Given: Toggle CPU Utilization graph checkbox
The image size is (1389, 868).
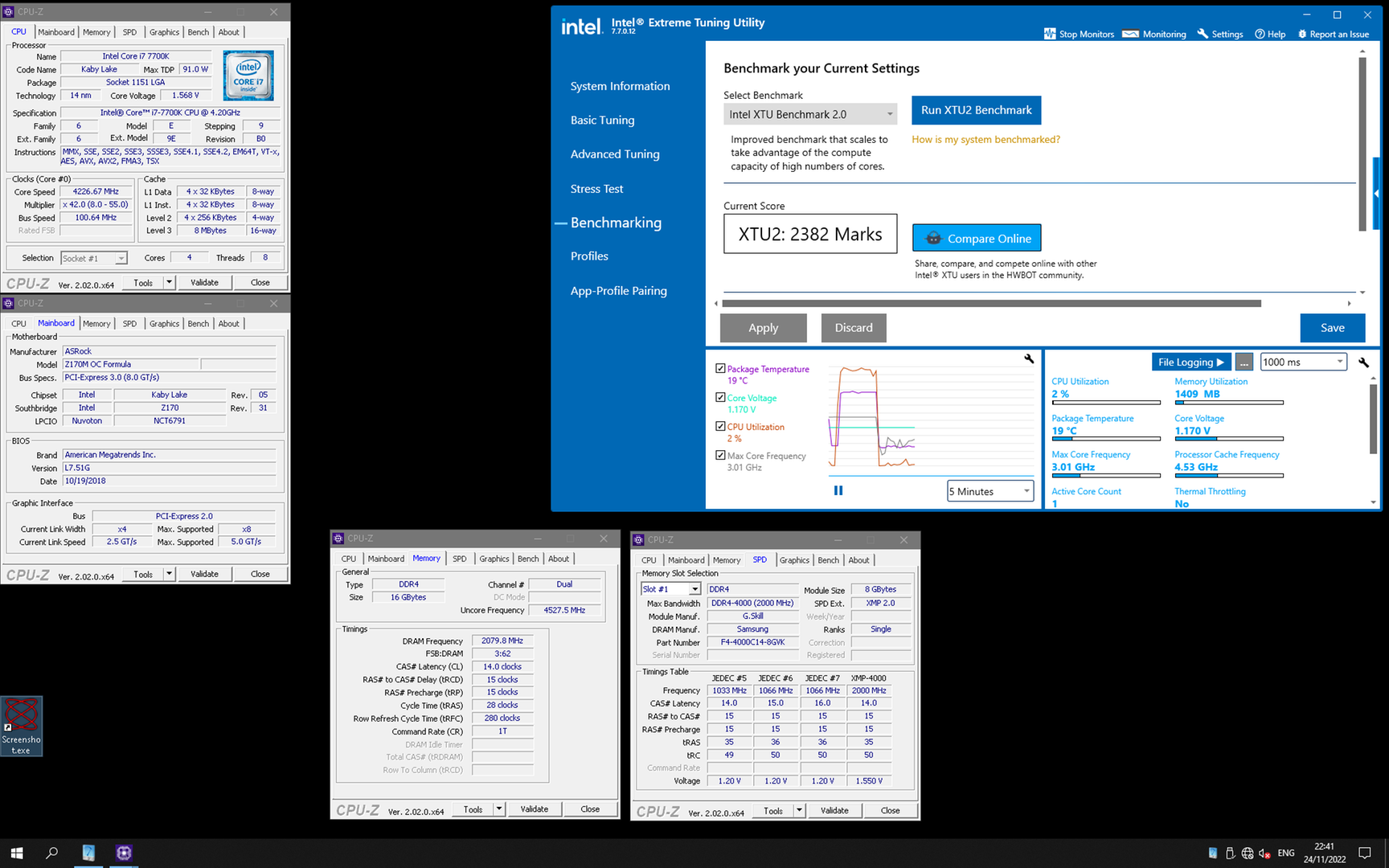Looking at the screenshot, I should pos(720,426).
